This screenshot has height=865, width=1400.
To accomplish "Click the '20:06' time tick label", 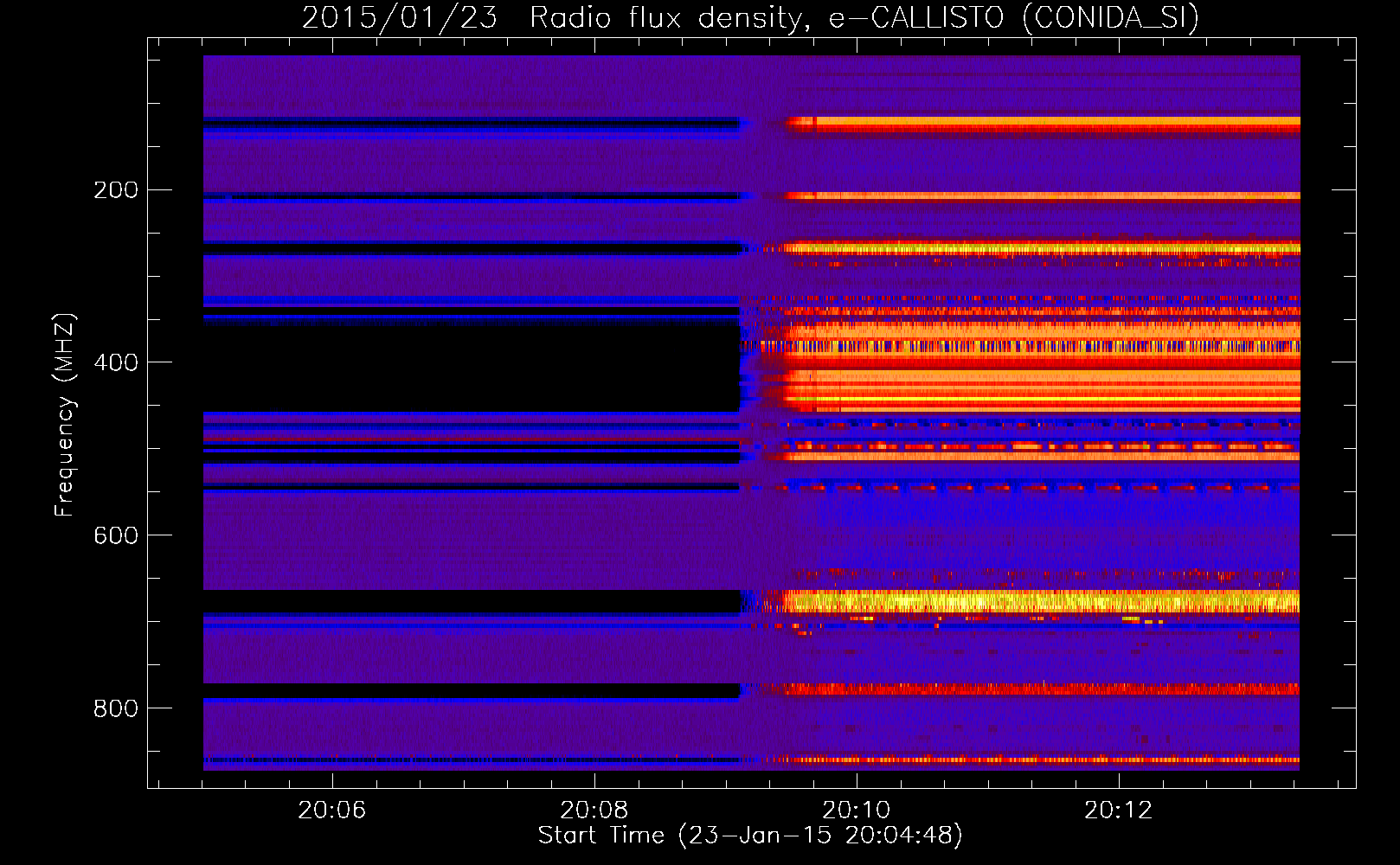I will (332, 811).
